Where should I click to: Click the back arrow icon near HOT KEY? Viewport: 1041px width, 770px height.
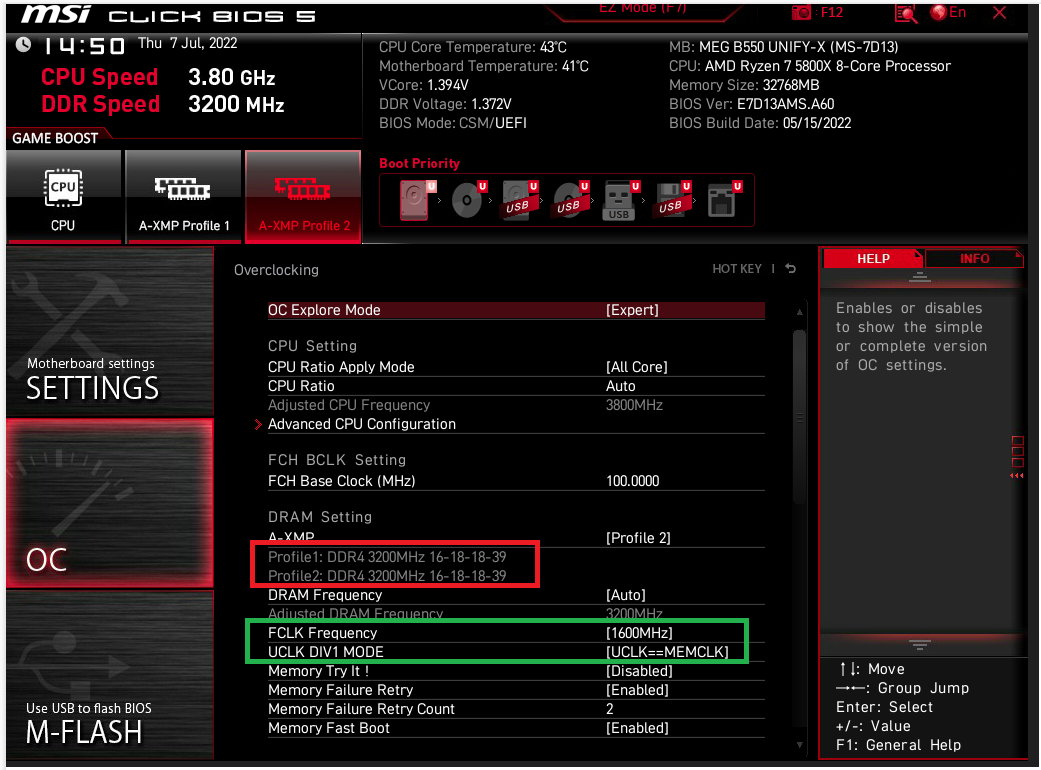point(790,268)
